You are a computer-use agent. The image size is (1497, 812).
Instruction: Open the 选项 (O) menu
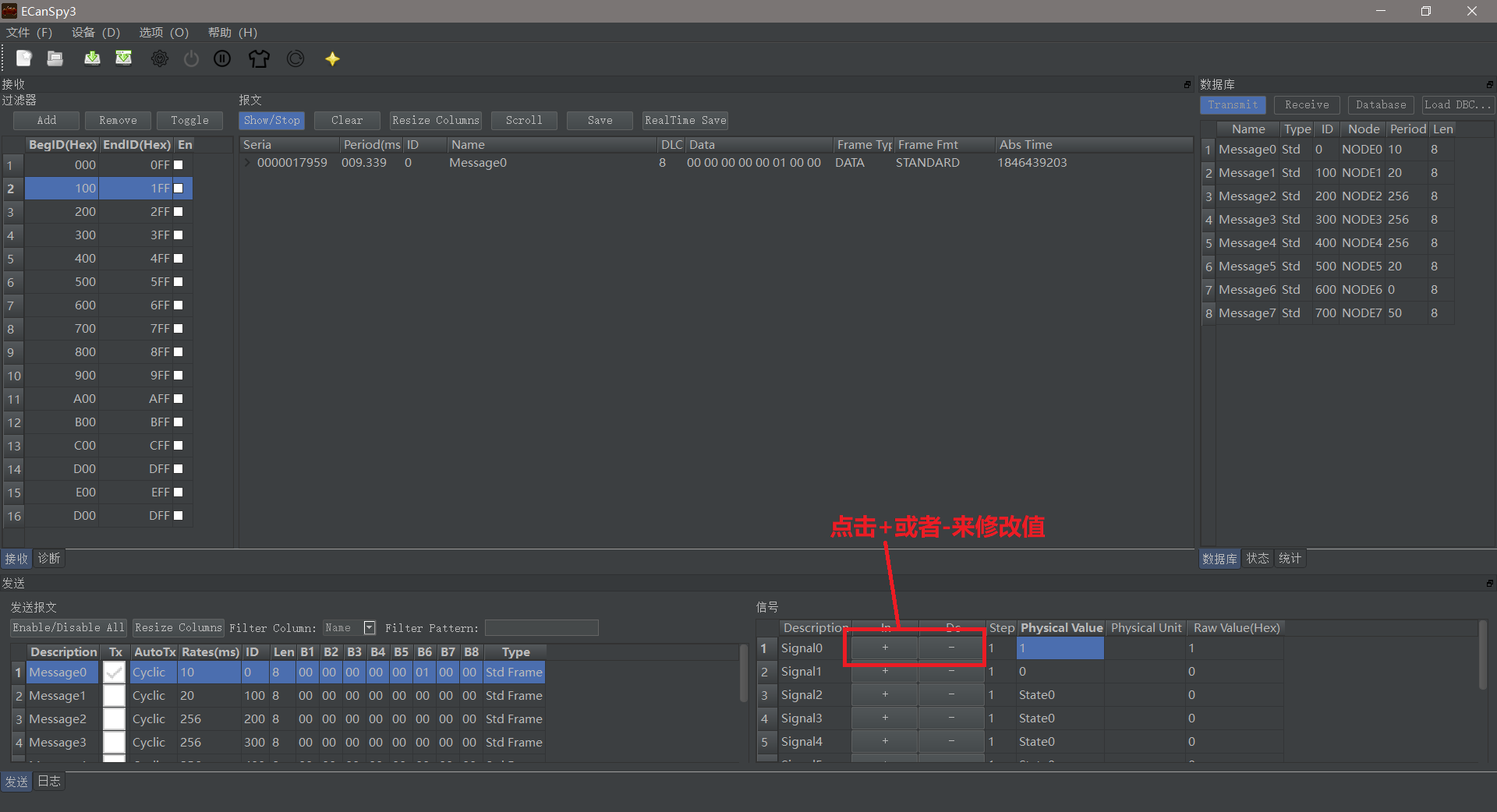pyautogui.click(x=164, y=33)
